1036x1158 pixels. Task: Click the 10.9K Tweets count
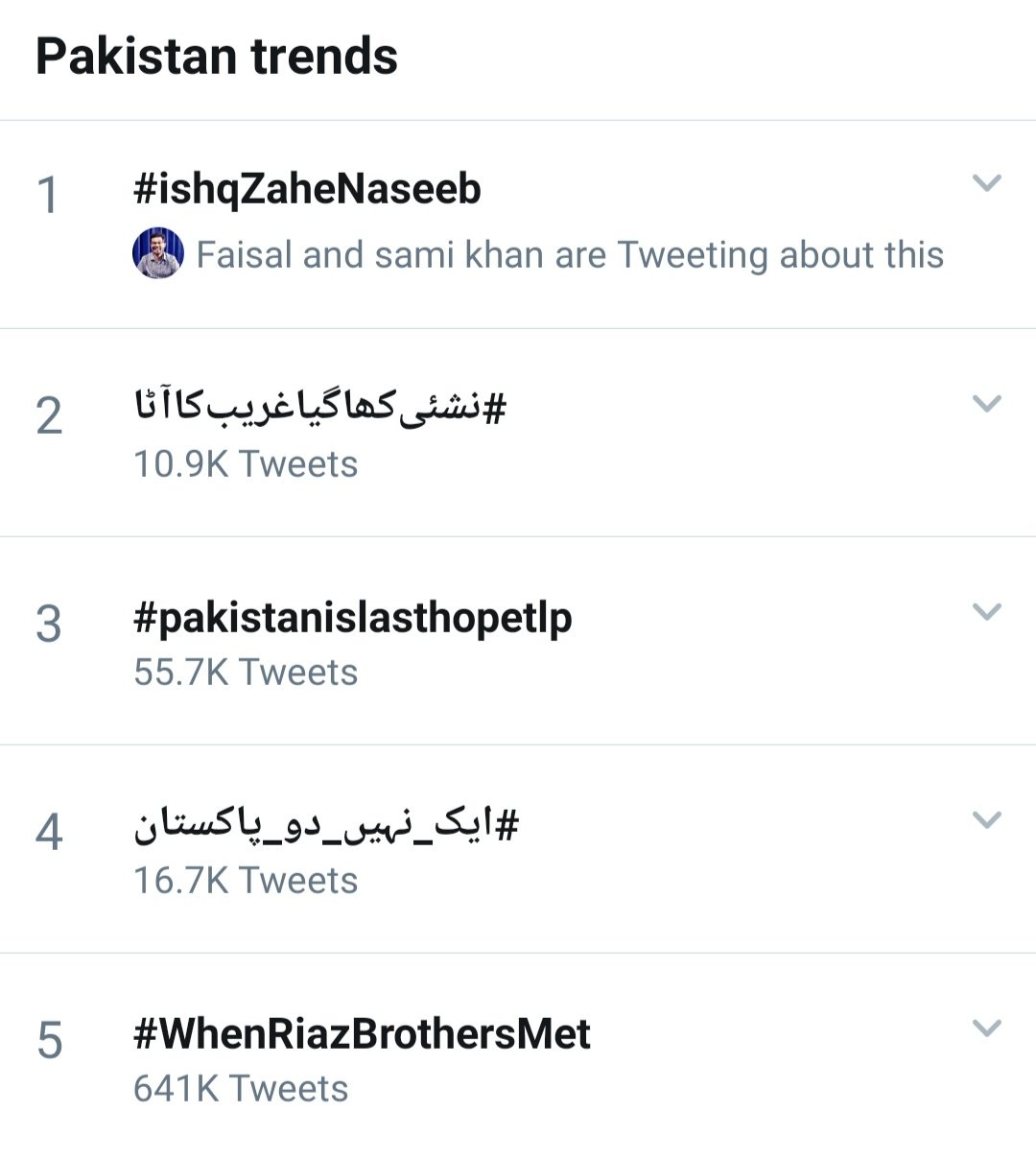click(x=246, y=464)
